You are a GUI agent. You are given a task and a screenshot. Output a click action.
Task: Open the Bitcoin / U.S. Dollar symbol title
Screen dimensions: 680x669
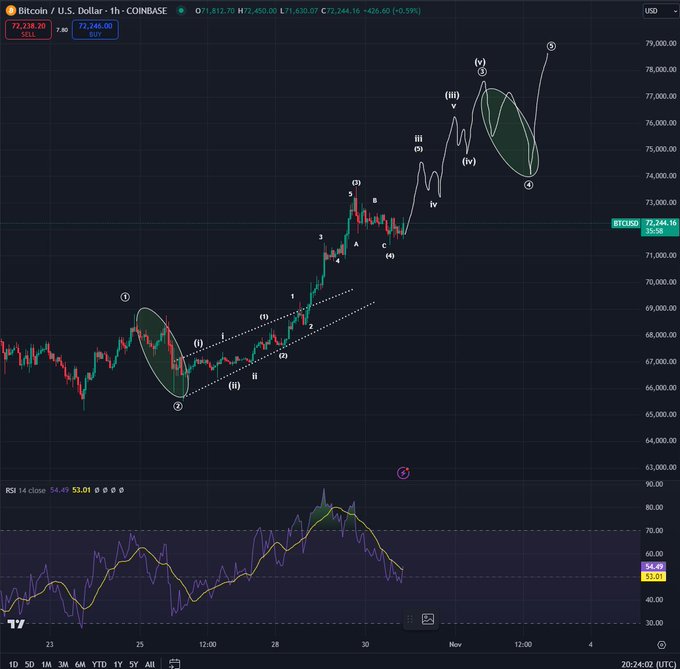tap(92, 11)
